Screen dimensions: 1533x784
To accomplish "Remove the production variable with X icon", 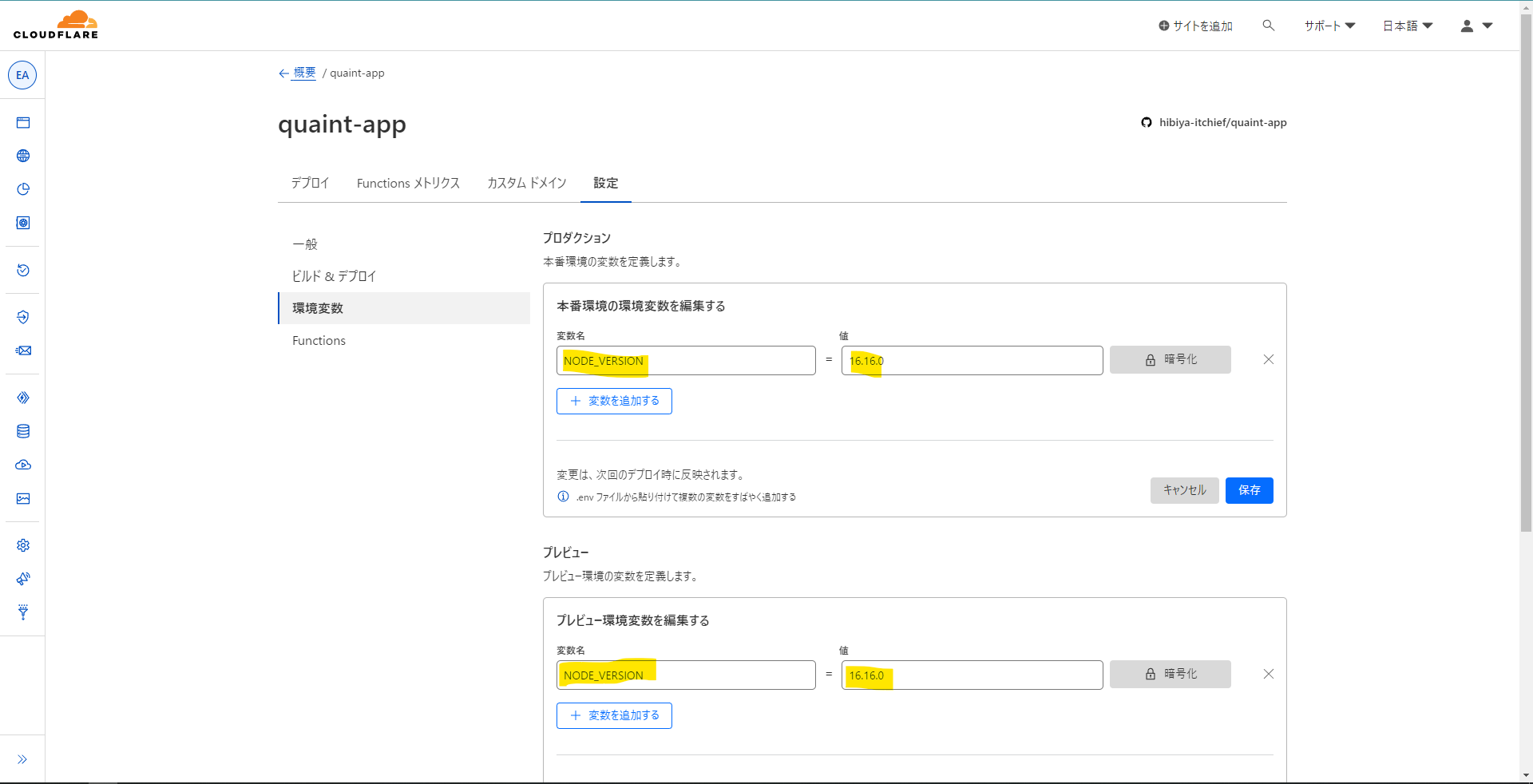I will click(x=1268, y=359).
